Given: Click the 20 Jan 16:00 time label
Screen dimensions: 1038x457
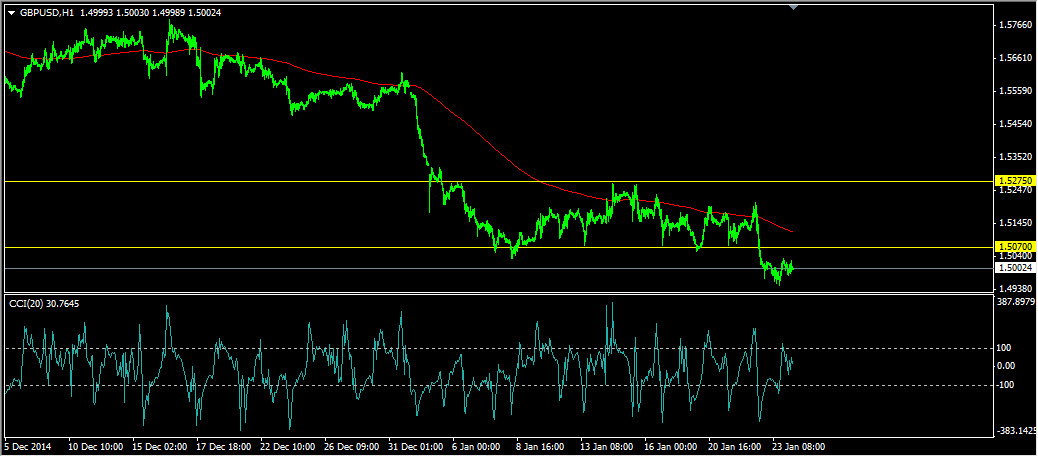Looking at the screenshot, I should tap(737, 446).
